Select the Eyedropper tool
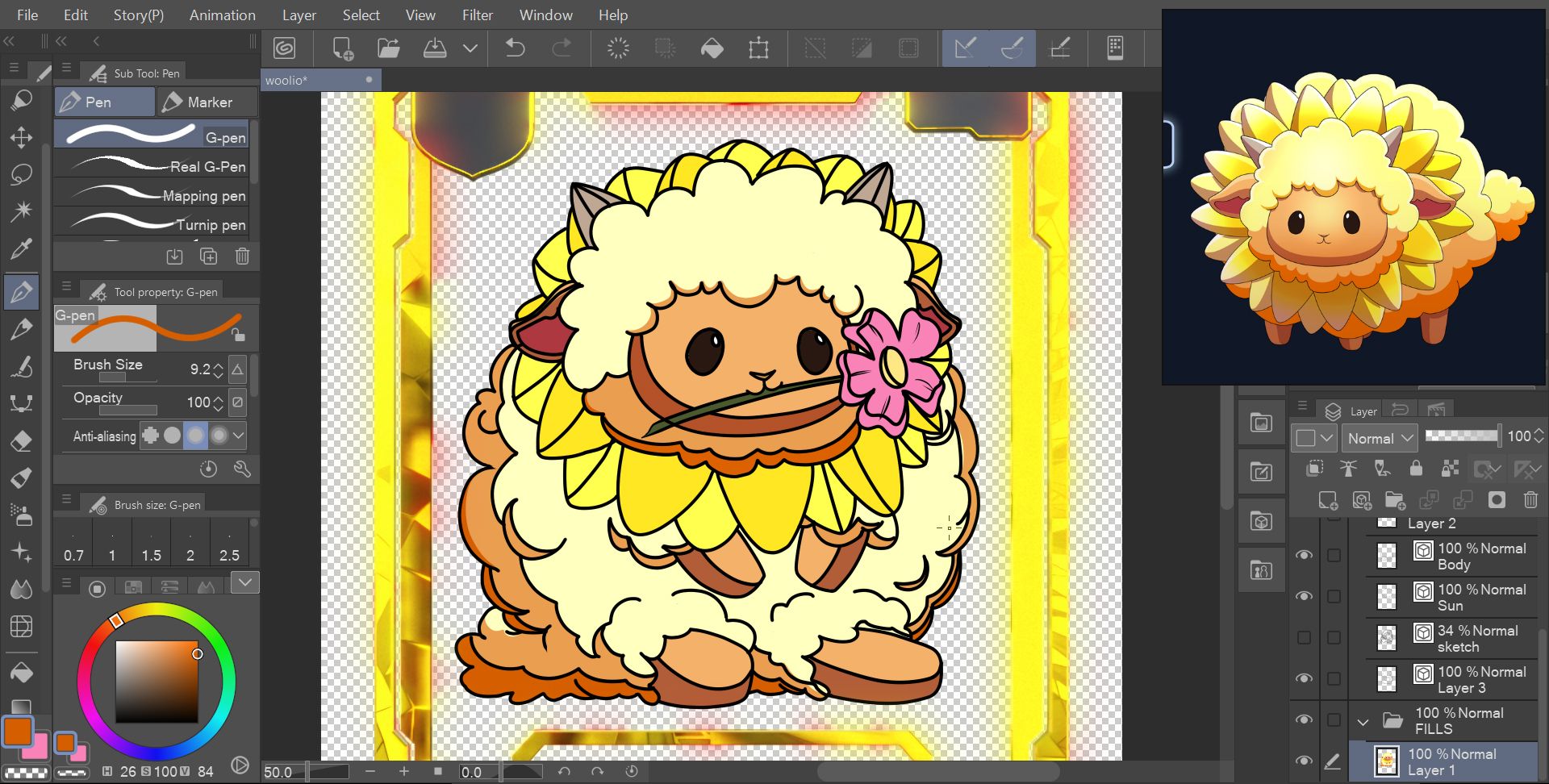The height and width of the screenshot is (784, 1549). click(x=22, y=249)
